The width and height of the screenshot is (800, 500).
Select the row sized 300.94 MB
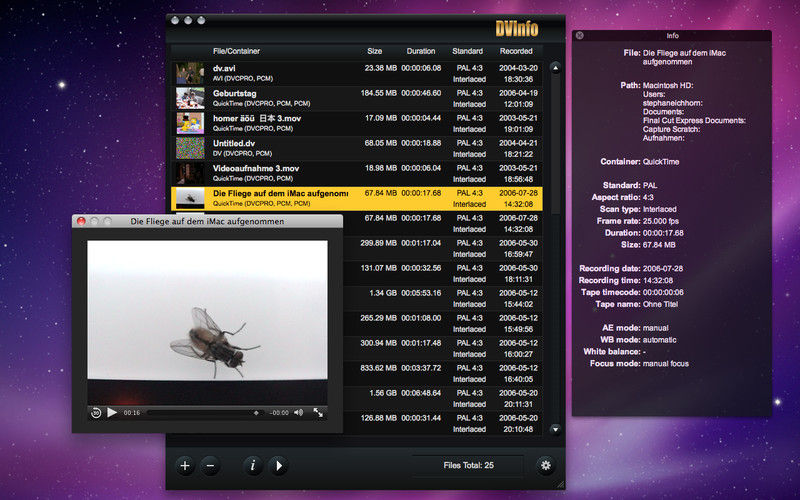[442, 348]
